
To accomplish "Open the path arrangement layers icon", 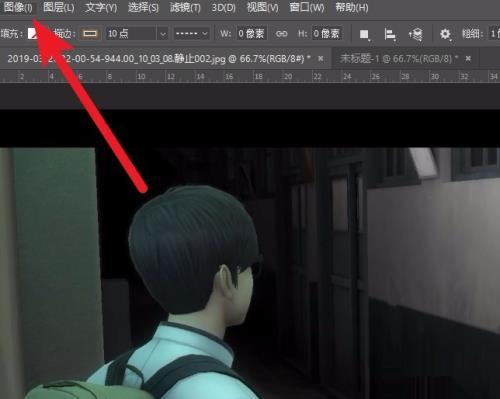I will pyautogui.click(x=416, y=34).
